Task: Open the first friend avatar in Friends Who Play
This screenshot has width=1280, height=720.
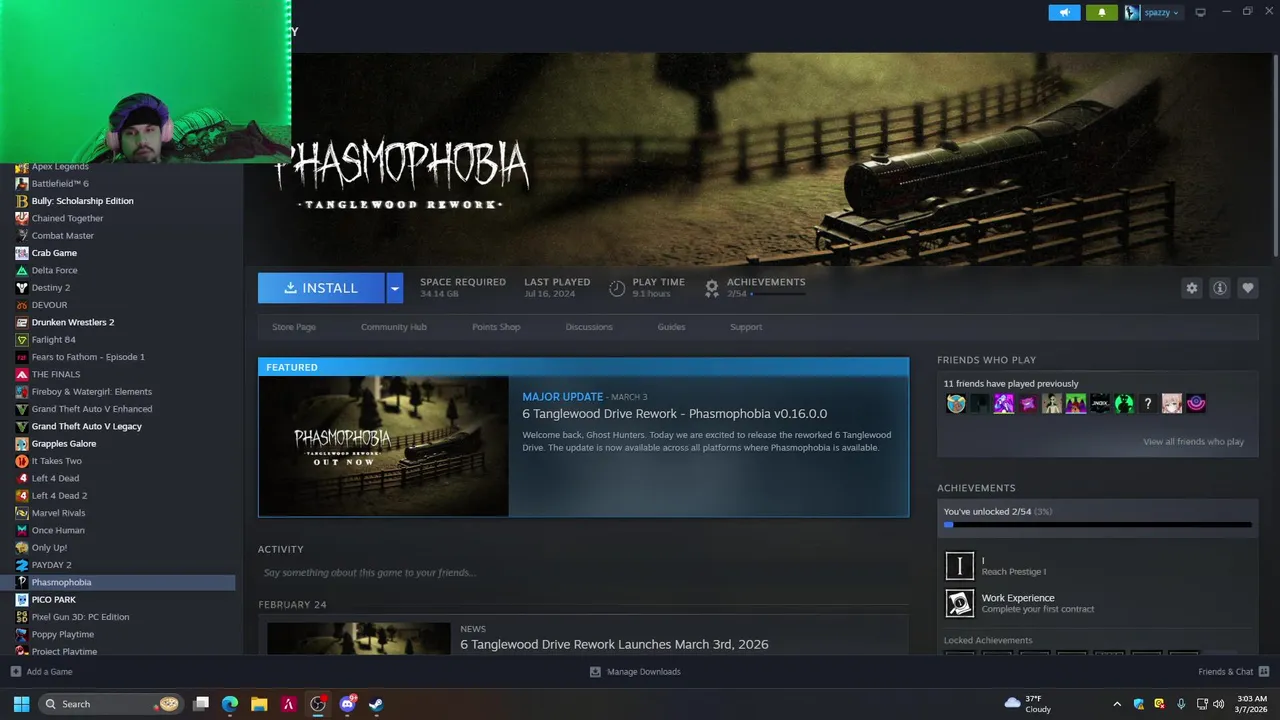Action: (956, 404)
